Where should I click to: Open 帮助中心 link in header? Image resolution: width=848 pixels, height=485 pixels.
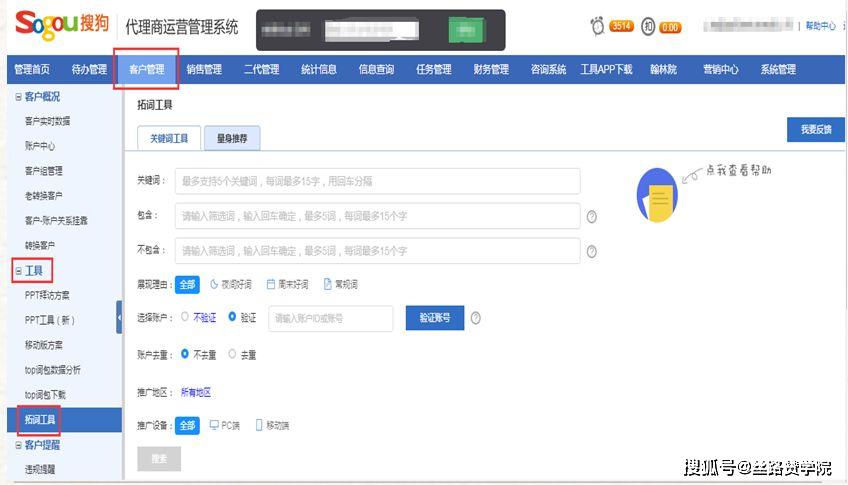coord(820,25)
